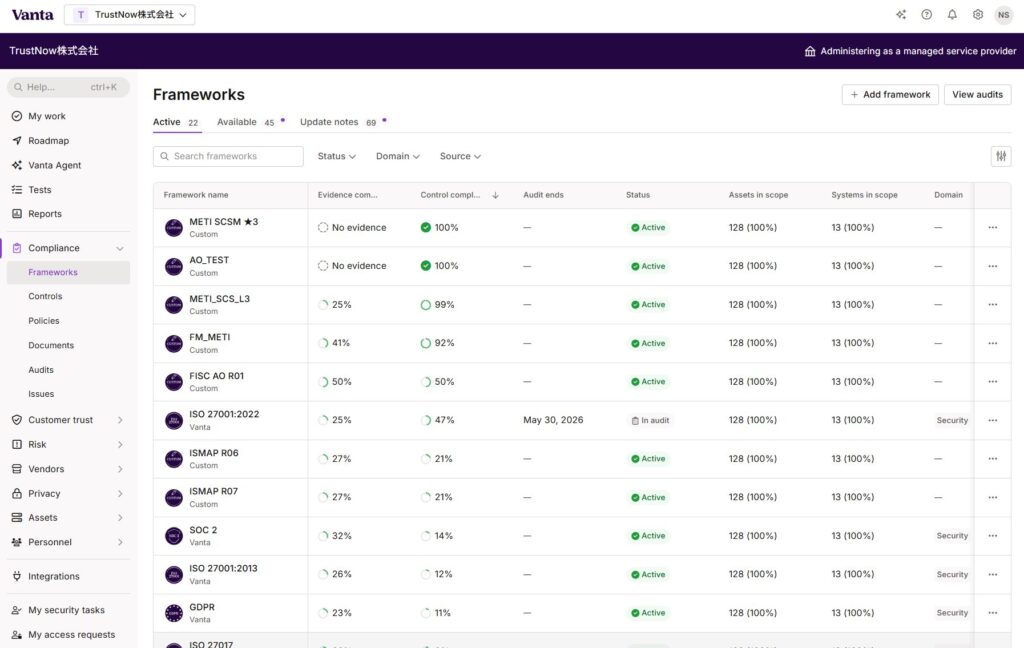Open the Domain filter dropdown
Screen dimensions: 1024x648
pos(397,156)
